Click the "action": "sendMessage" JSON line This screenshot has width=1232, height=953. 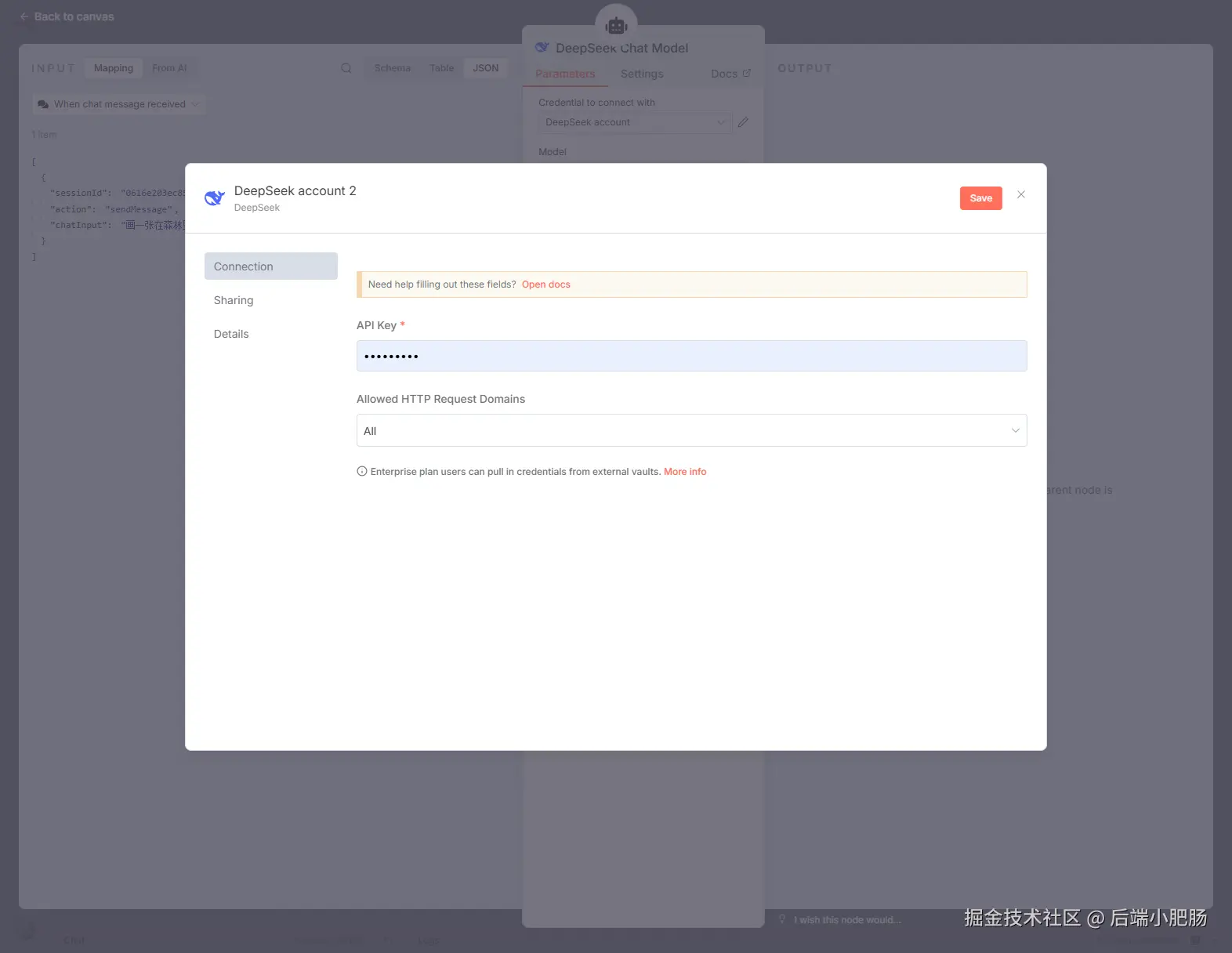(x=114, y=209)
